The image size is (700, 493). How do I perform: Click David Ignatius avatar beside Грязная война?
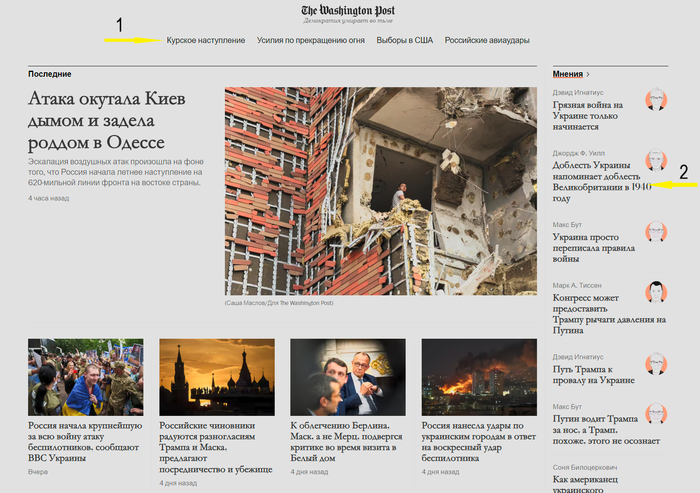(x=656, y=100)
